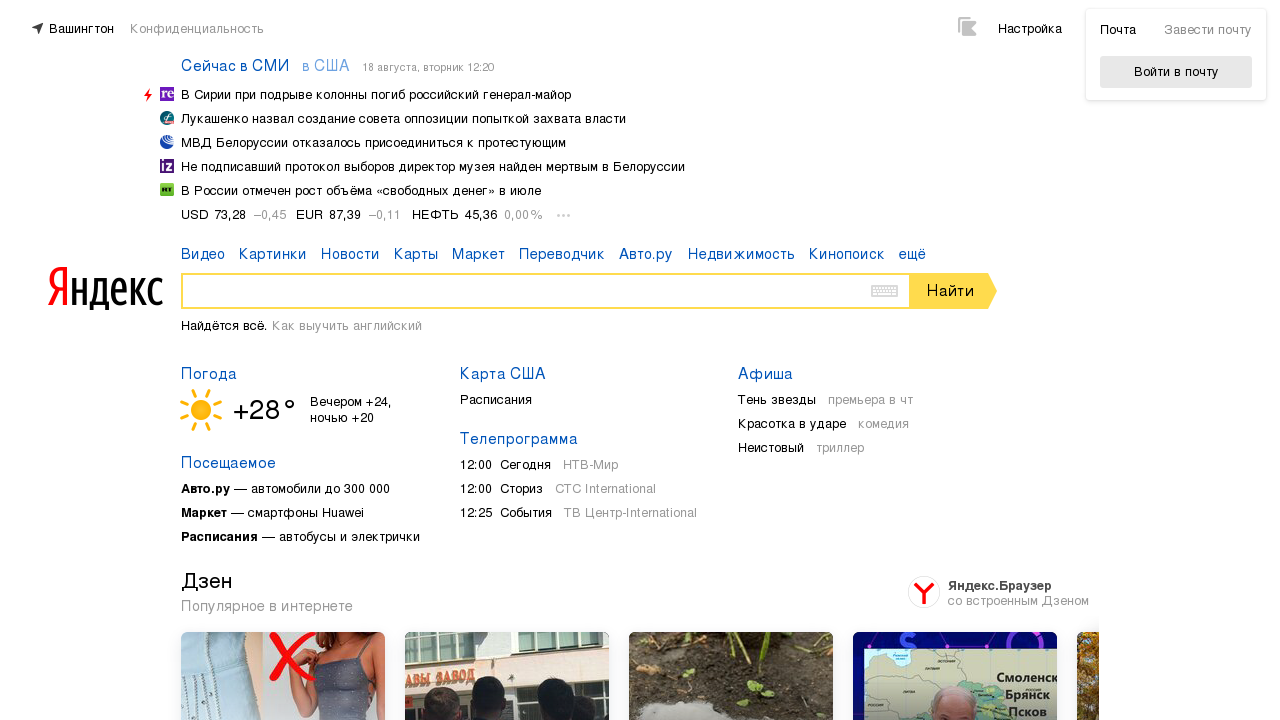Expand more currency rates with three dots
The height and width of the screenshot is (720, 1280).
[563, 215]
